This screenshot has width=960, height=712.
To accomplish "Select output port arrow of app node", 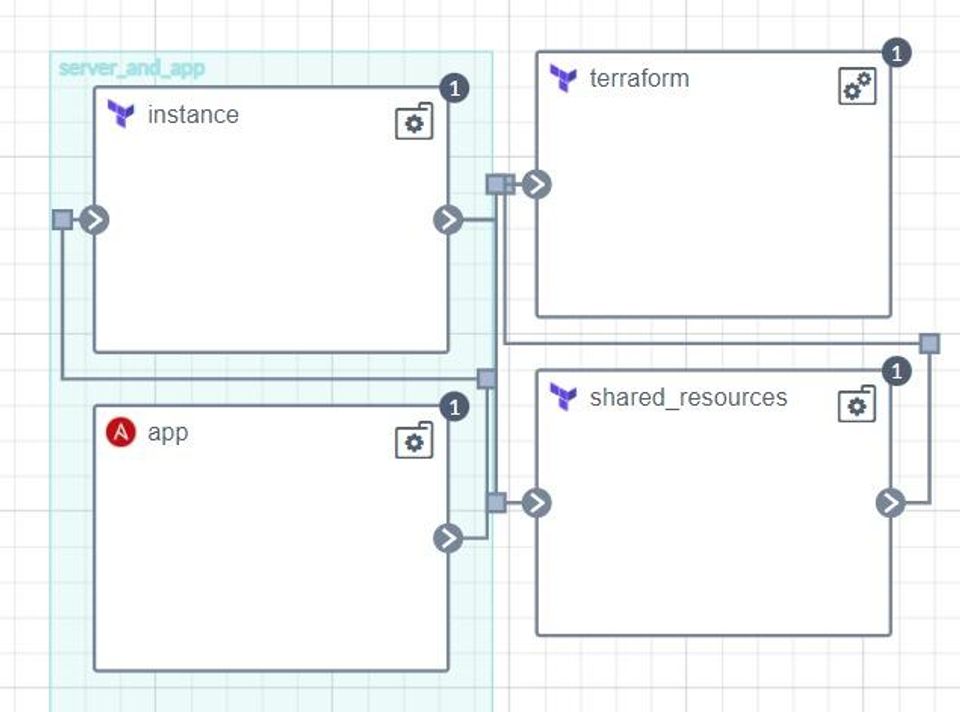I will point(448,538).
